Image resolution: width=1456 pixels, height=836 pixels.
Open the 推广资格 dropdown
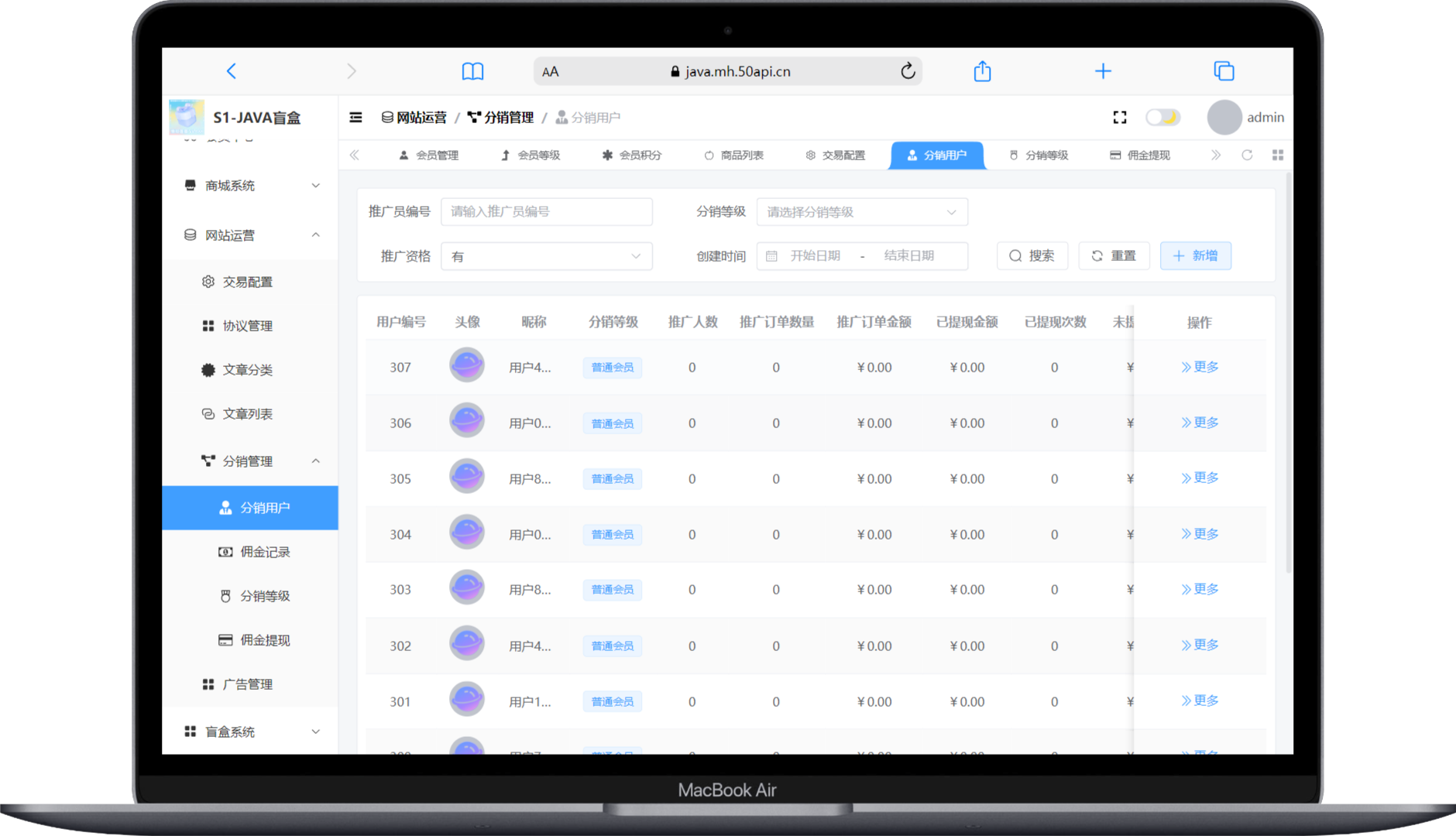coord(546,256)
